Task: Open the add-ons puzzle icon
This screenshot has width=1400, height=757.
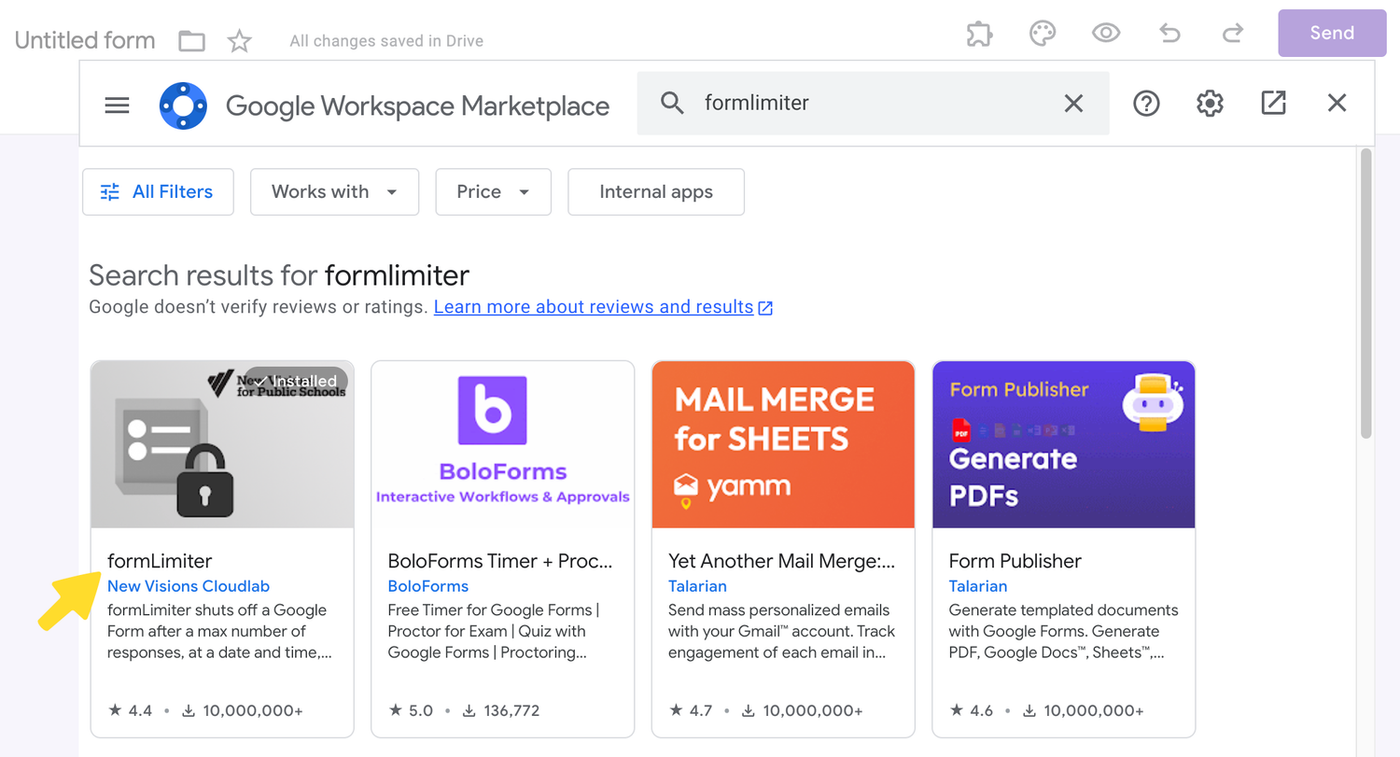Action: coord(979,33)
